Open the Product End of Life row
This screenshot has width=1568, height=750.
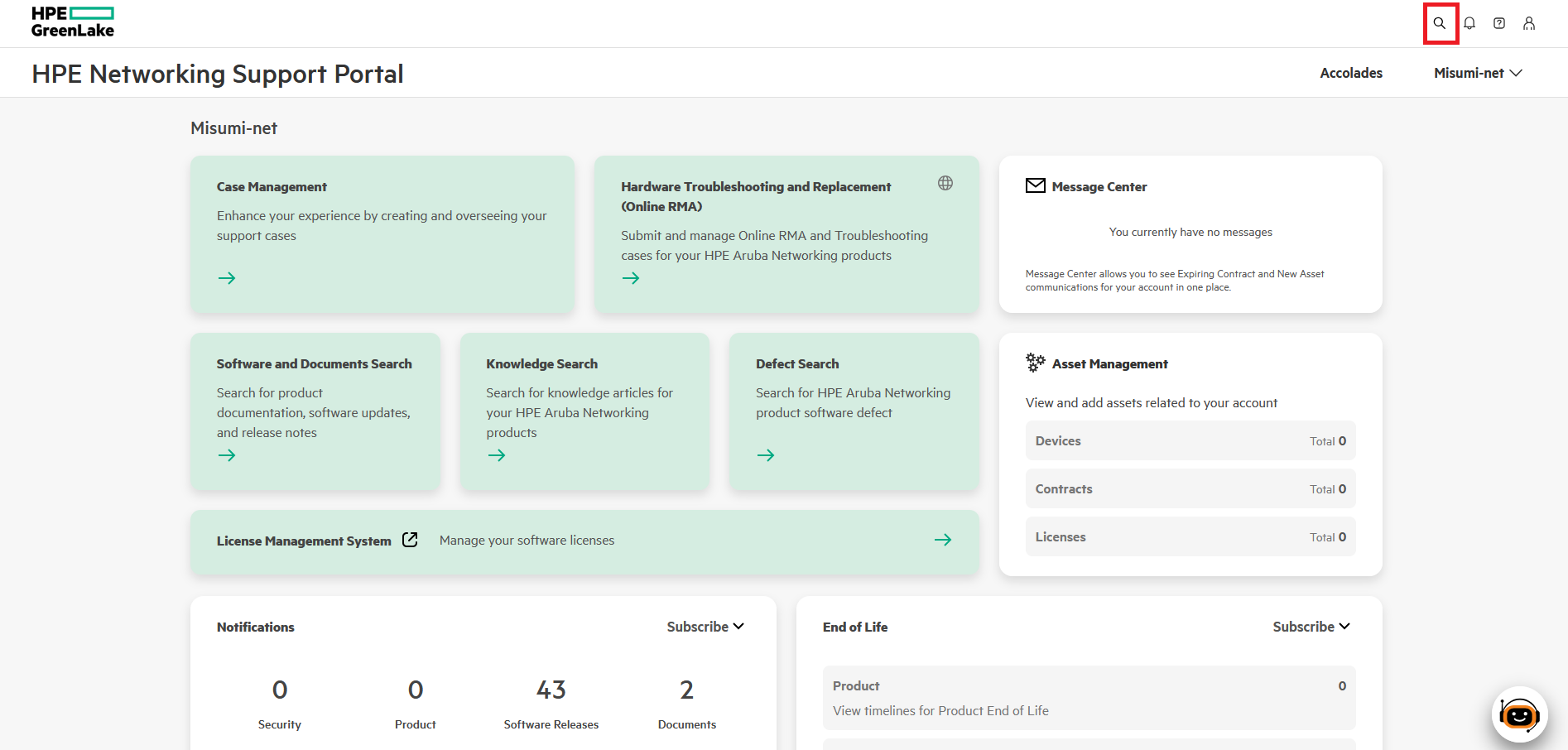[x=1089, y=698]
